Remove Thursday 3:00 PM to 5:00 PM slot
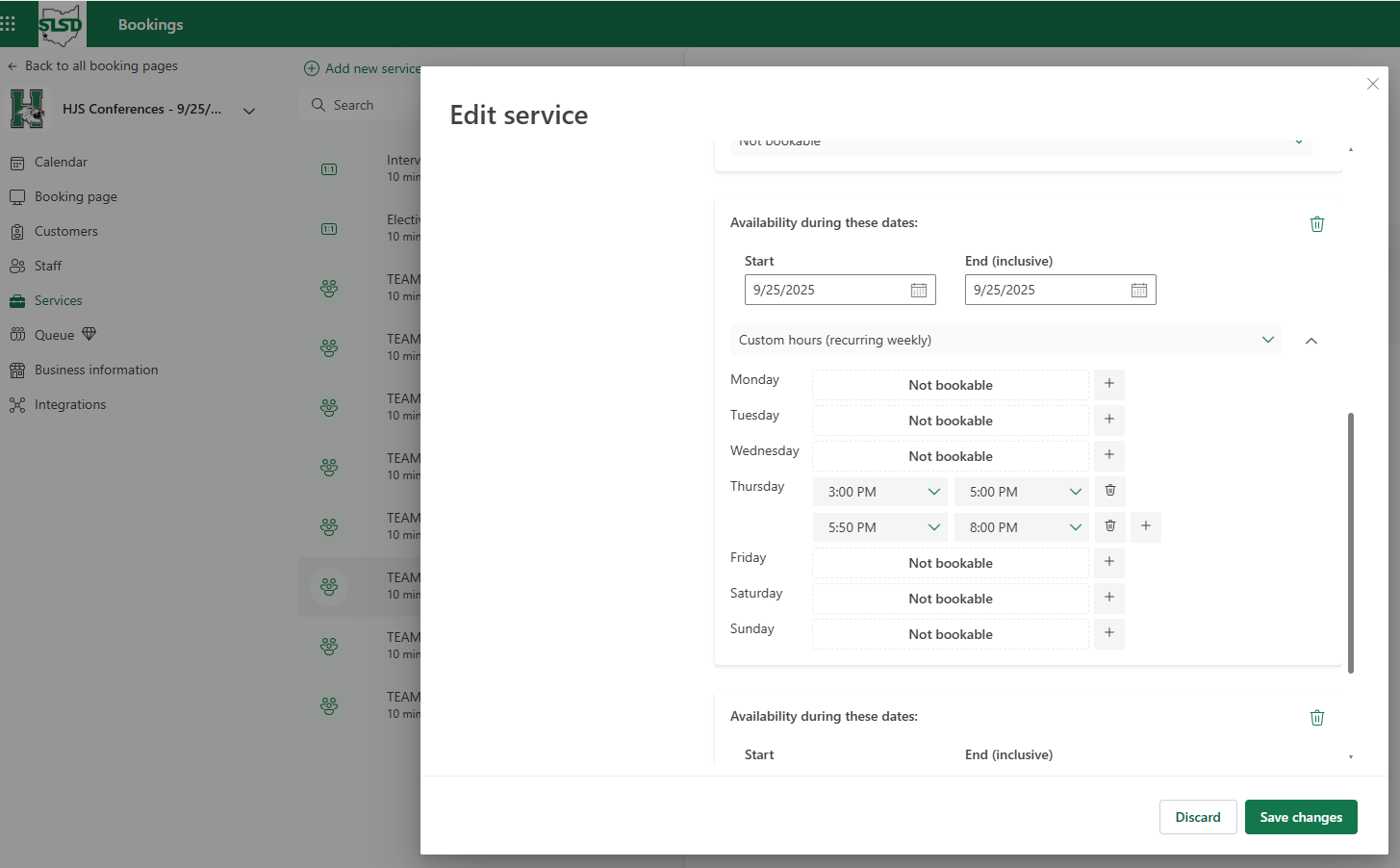Image resolution: width=1400 pixels, height=868 pixels. click(x=1109, y=491)
